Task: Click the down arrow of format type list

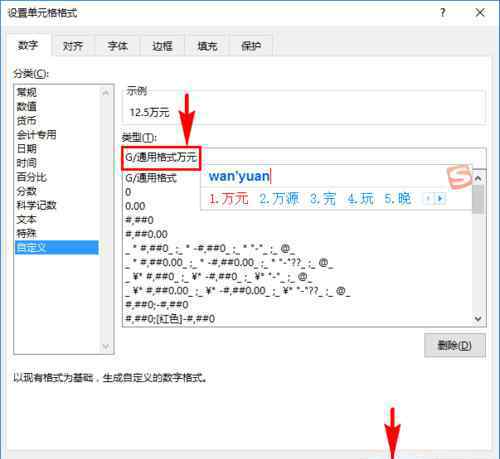Action: 478,319
